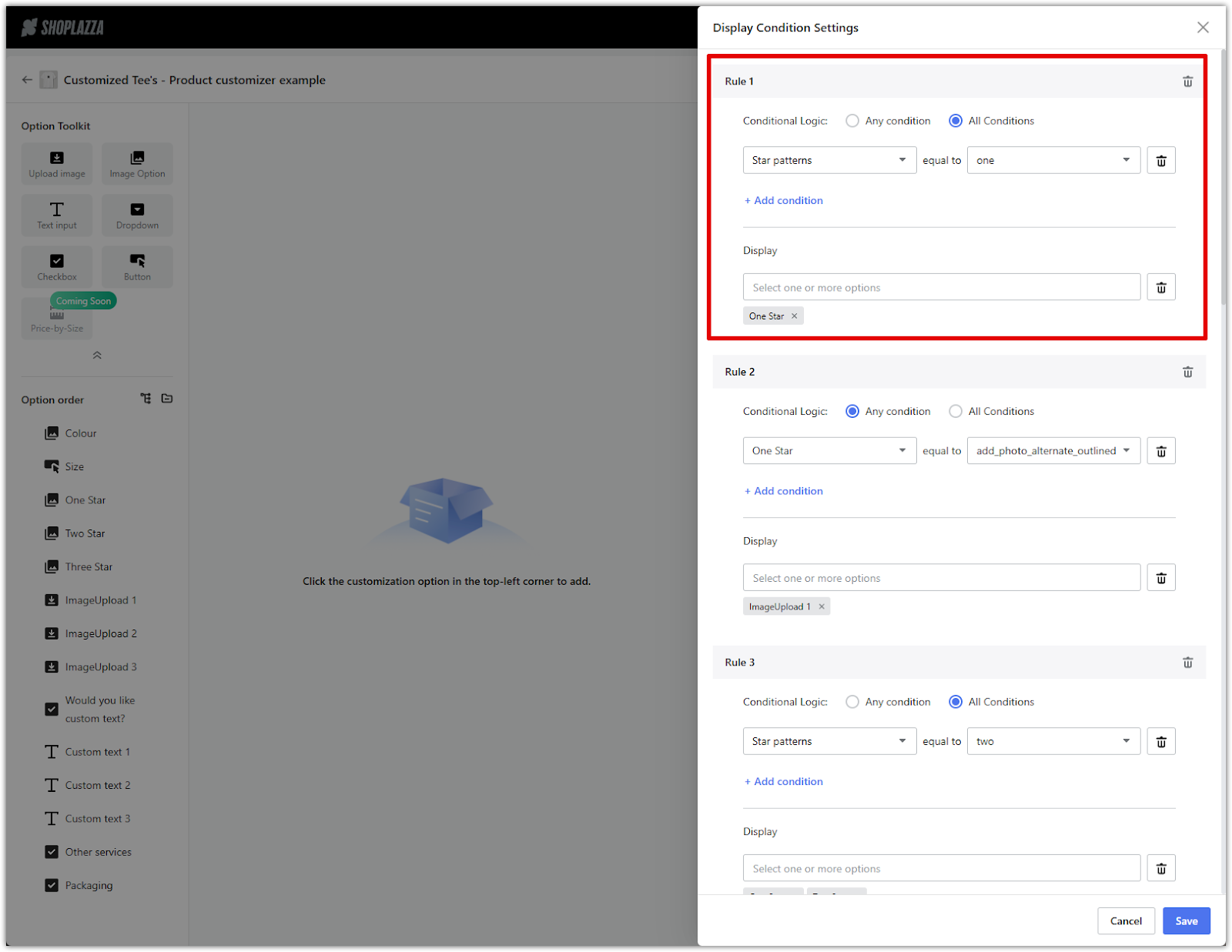1232x952 pixels.
Task: Open the 'two' value dropdown in Rule 3
Action: [1053, 741]
